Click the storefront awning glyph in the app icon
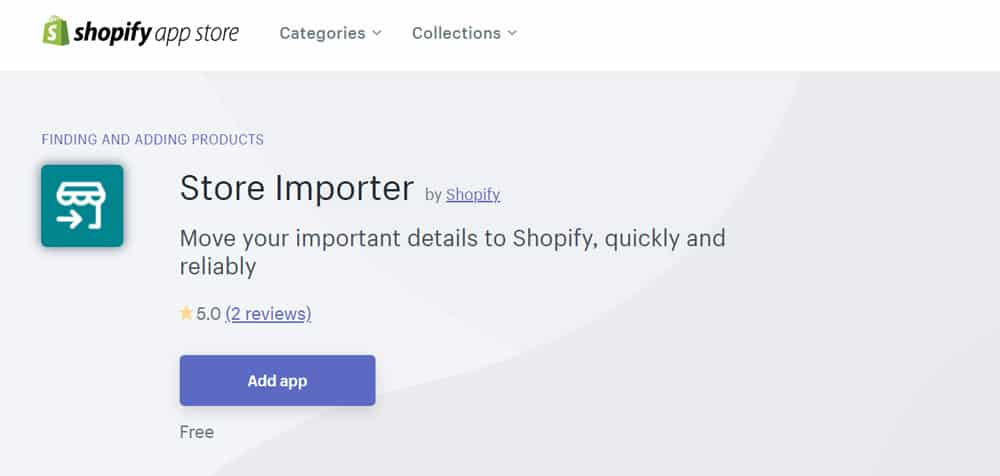1000x476 pixels. point(81,194)
